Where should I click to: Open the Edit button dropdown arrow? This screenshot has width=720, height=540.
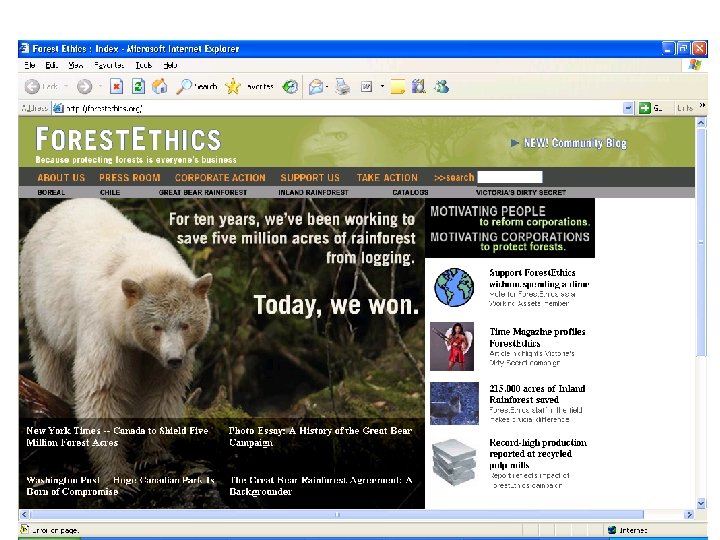[382, 86]
